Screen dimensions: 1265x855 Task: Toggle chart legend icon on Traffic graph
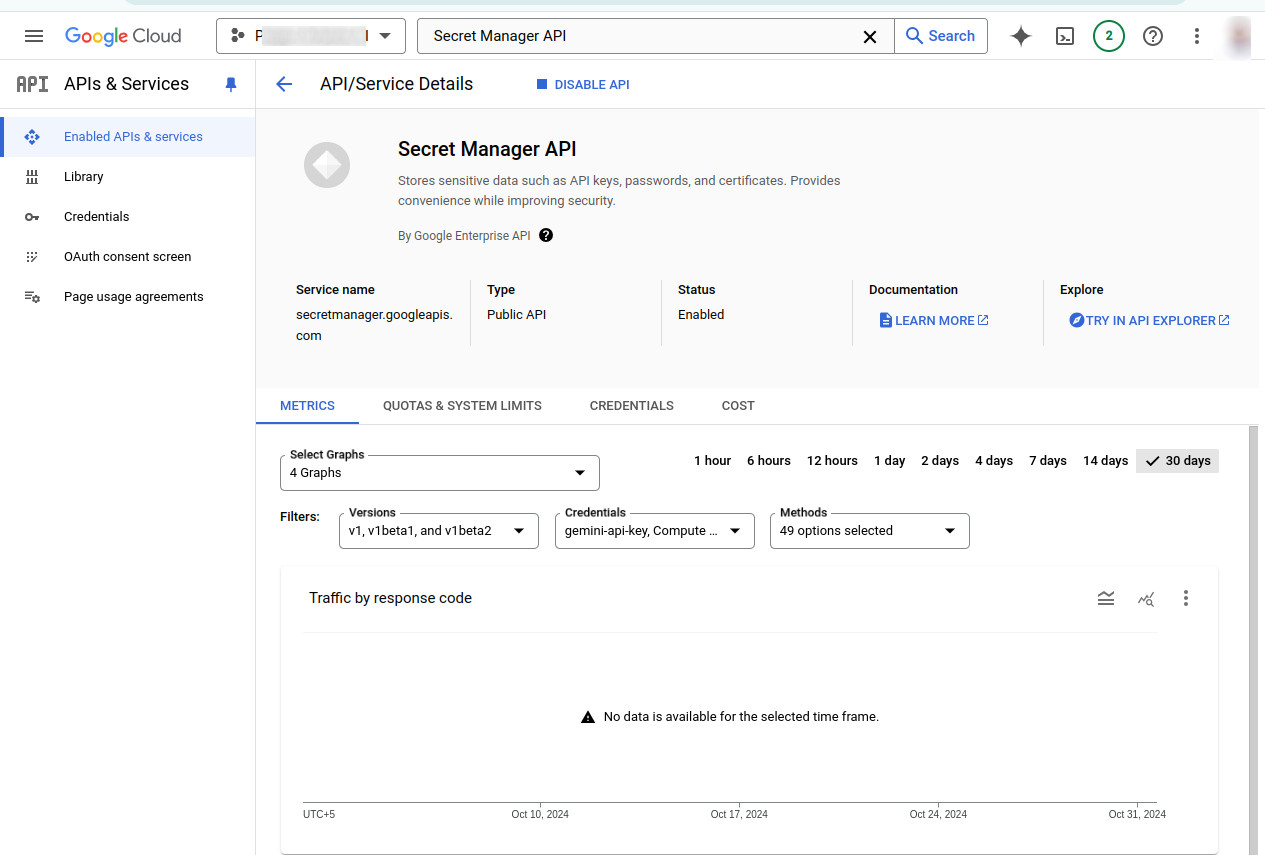[x=1105, y=598]
